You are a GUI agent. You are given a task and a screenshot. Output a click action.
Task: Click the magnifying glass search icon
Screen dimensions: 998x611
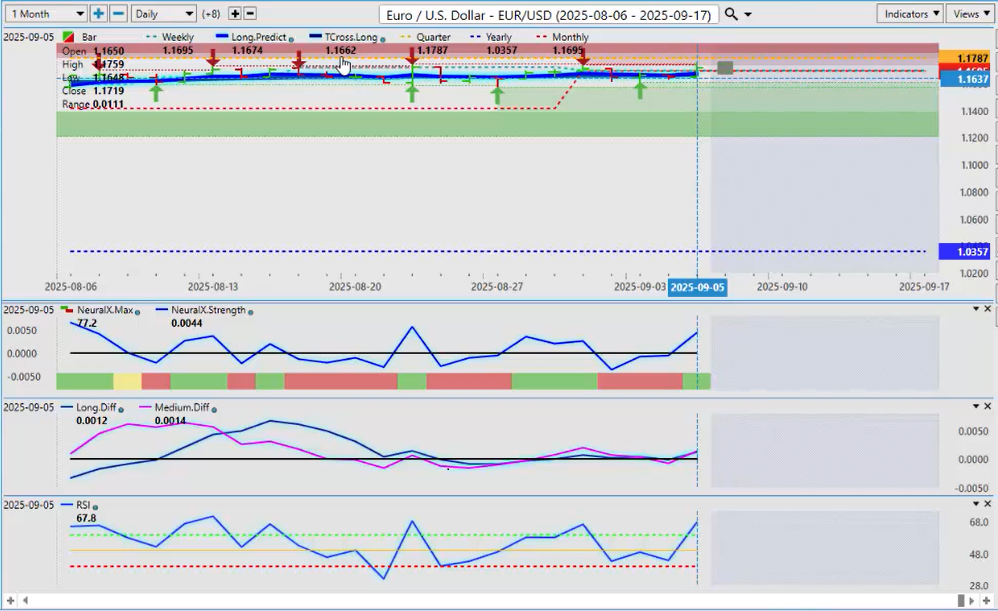731,14
